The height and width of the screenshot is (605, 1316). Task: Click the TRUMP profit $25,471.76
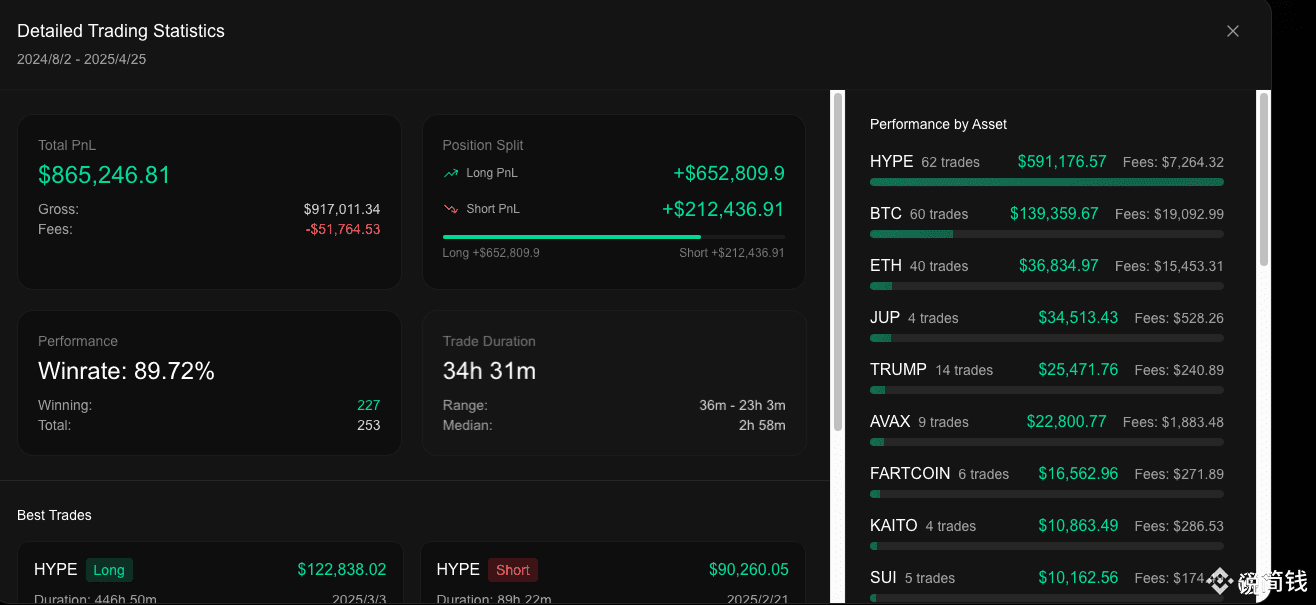pyautogui.click(x=1078, y=369)
